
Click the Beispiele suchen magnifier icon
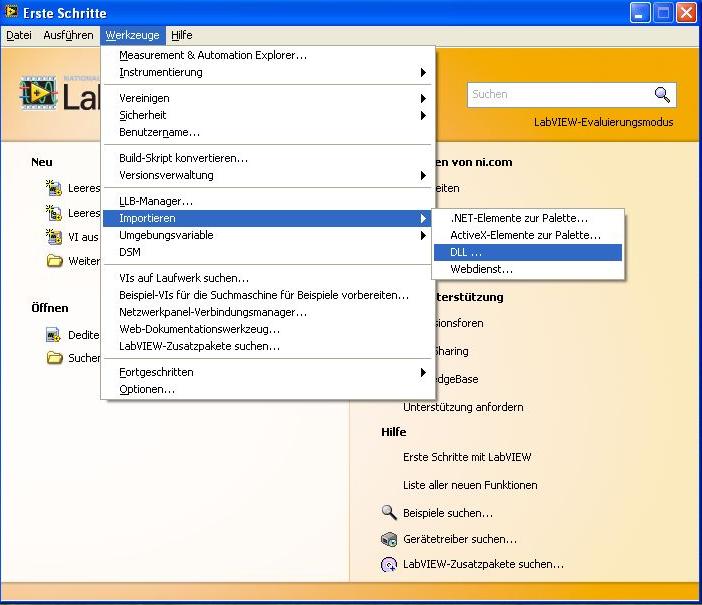[x=390, y=513]
